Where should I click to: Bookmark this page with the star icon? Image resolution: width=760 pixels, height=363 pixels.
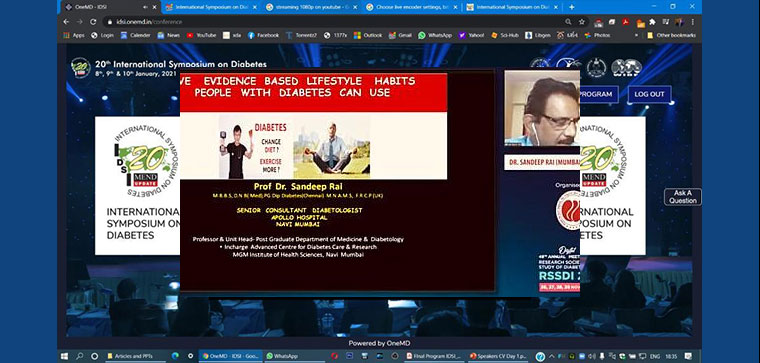pos(582,22)
